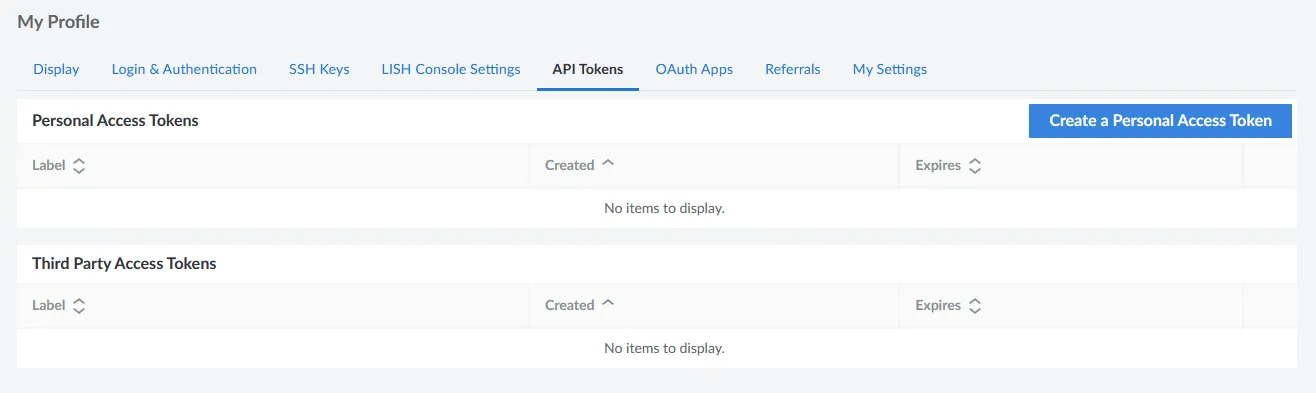The height and width of the screenshot is (393, 1316).
Task: Click Label column header in Third Party tokens
Action: (48, 306)
